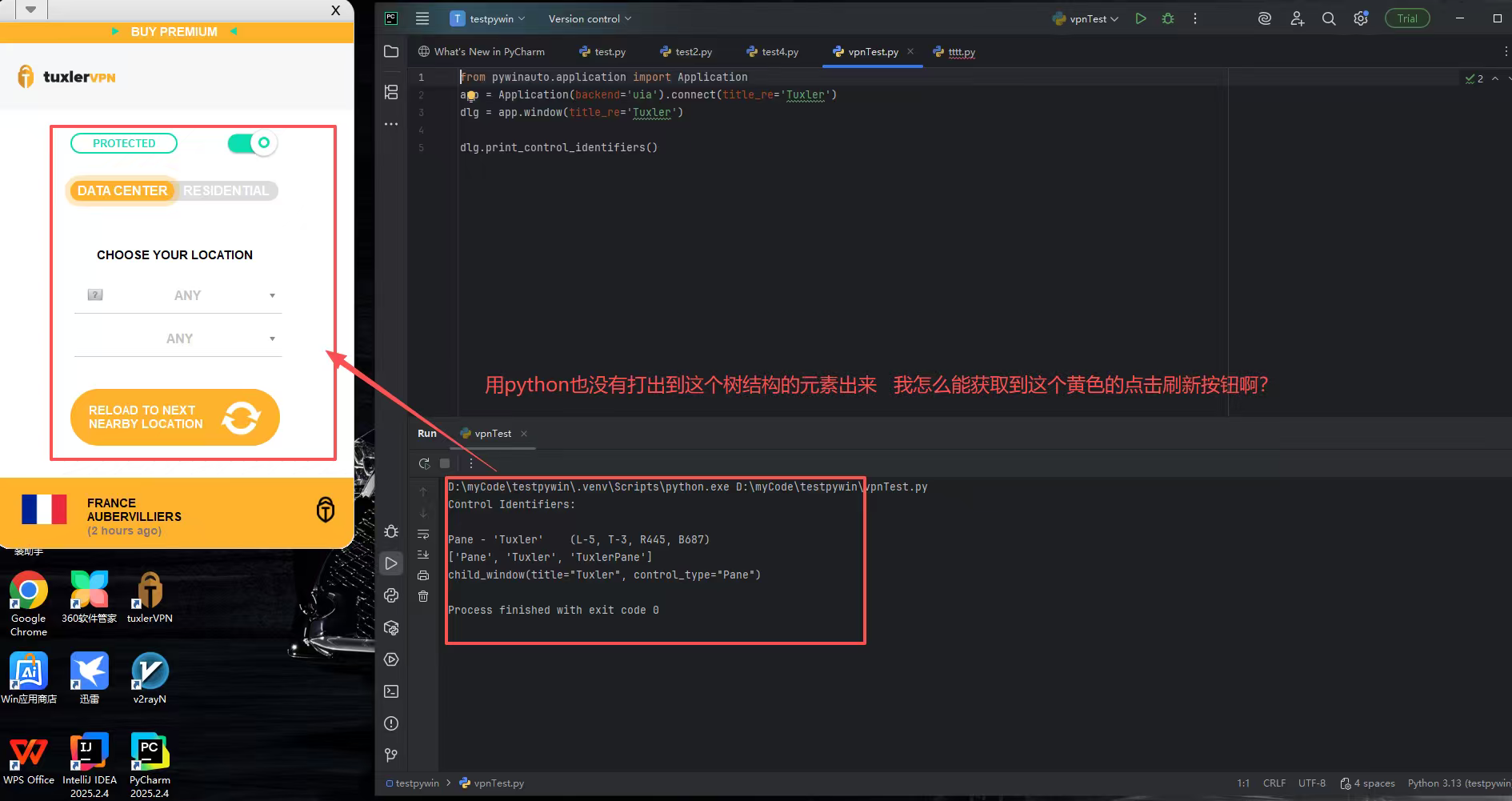1512x801 pixels.
Task: Open More Actions dots next to Debug icon
Action: point(1195,18)
